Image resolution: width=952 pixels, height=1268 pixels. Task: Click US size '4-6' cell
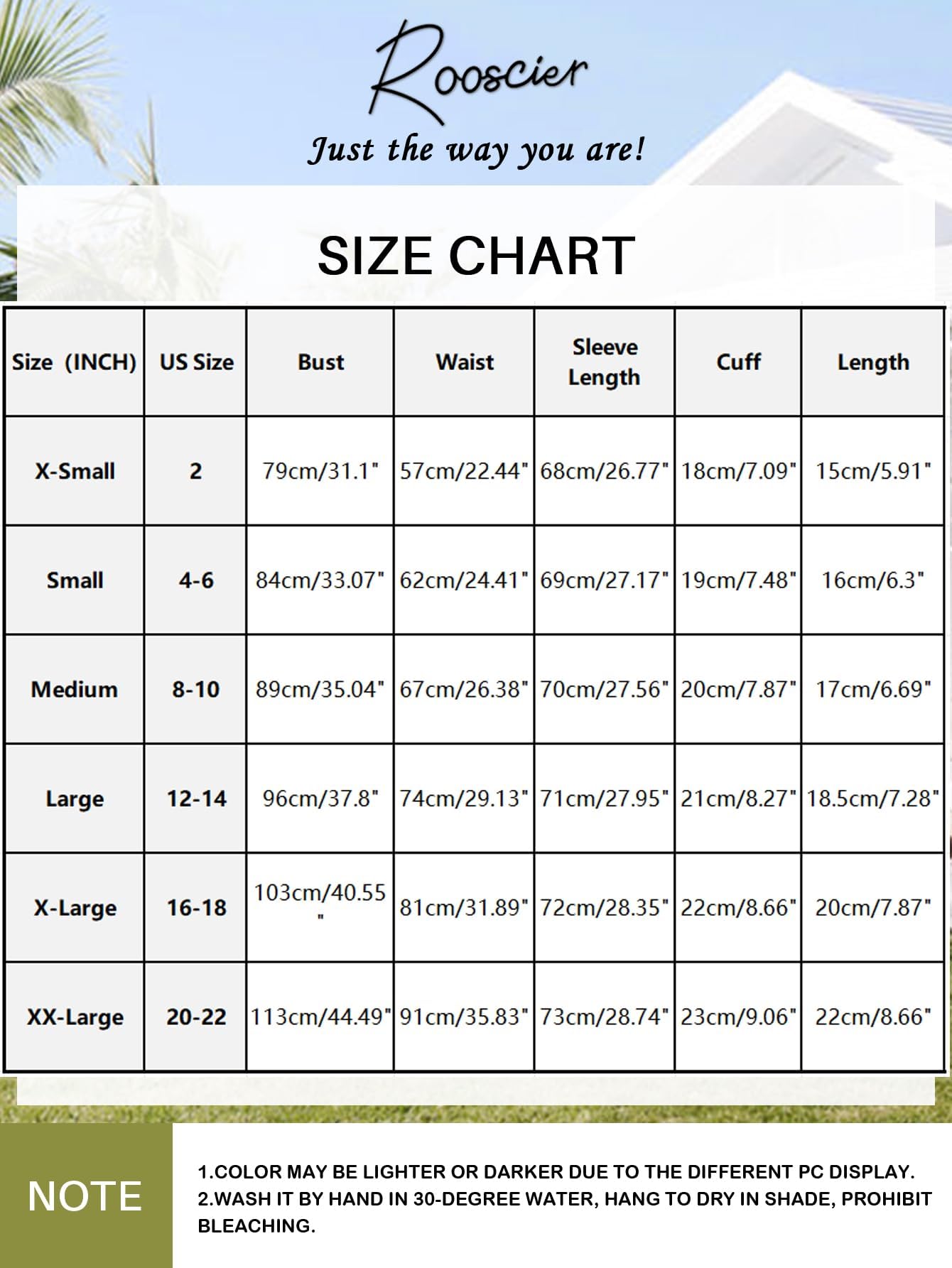[196, 580]
